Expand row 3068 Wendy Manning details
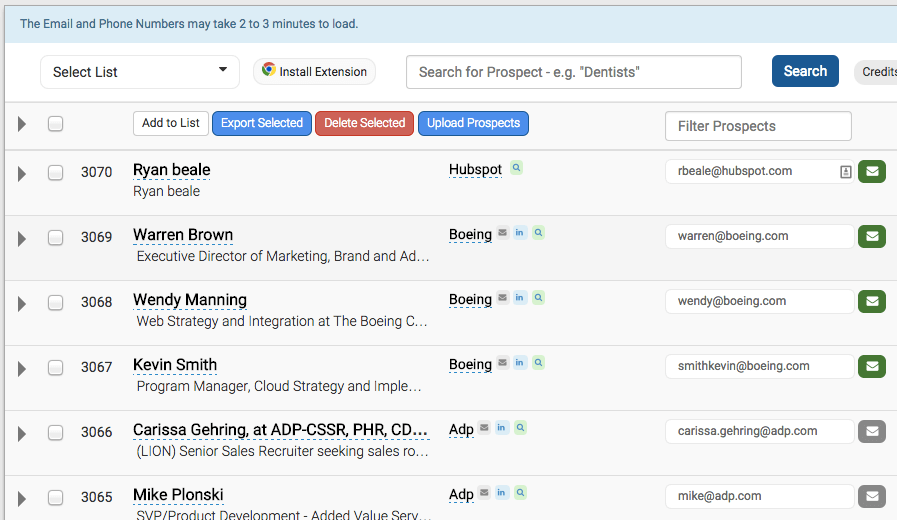Screen dimensions: 897x520 pyautogui.click(x=22, y=303)
